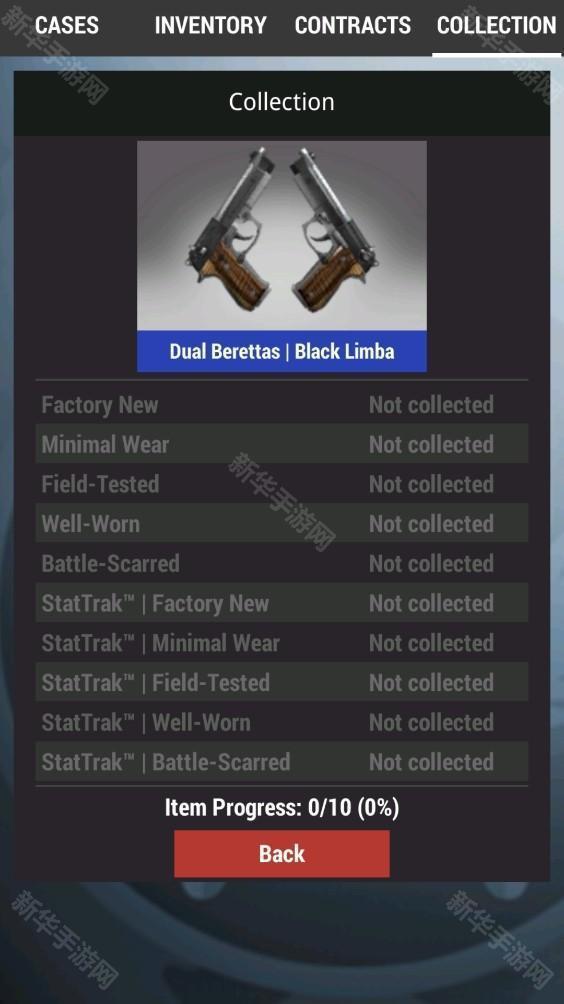Choose the StatTrak Field-Tested row
The image size is (564, 1004).
pyautogui.click(x=282, y=683)
